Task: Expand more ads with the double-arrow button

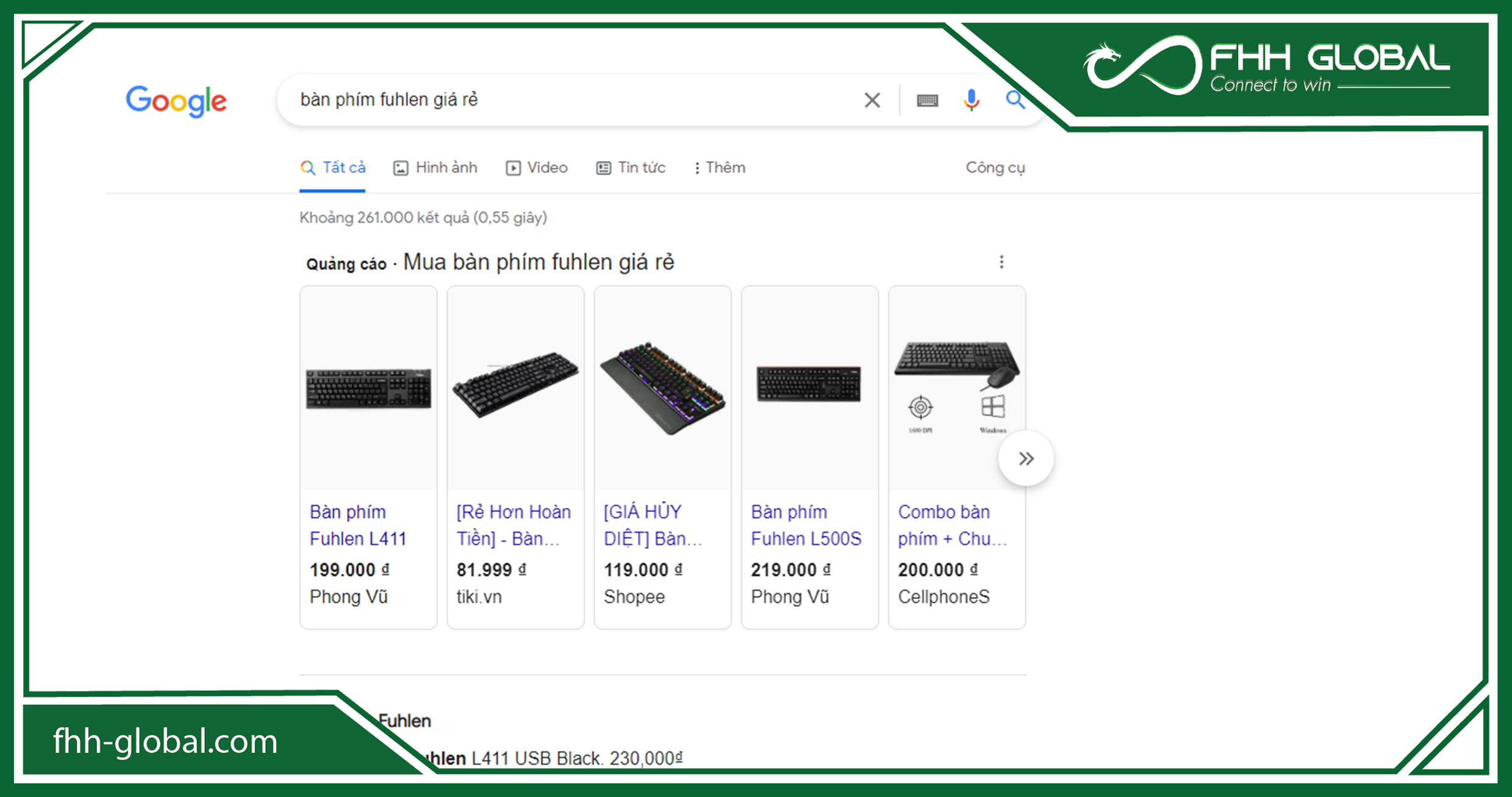Action: [1027, 458]
